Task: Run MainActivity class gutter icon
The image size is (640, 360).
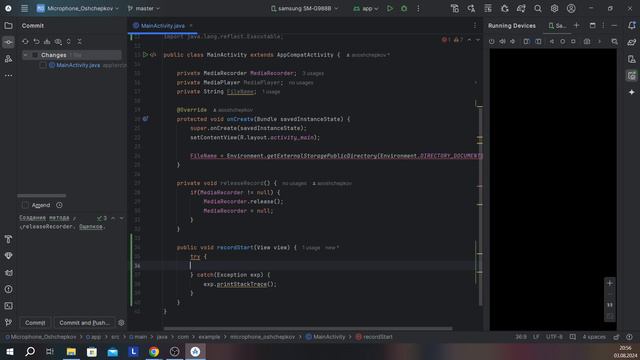Action: [145, 54]
